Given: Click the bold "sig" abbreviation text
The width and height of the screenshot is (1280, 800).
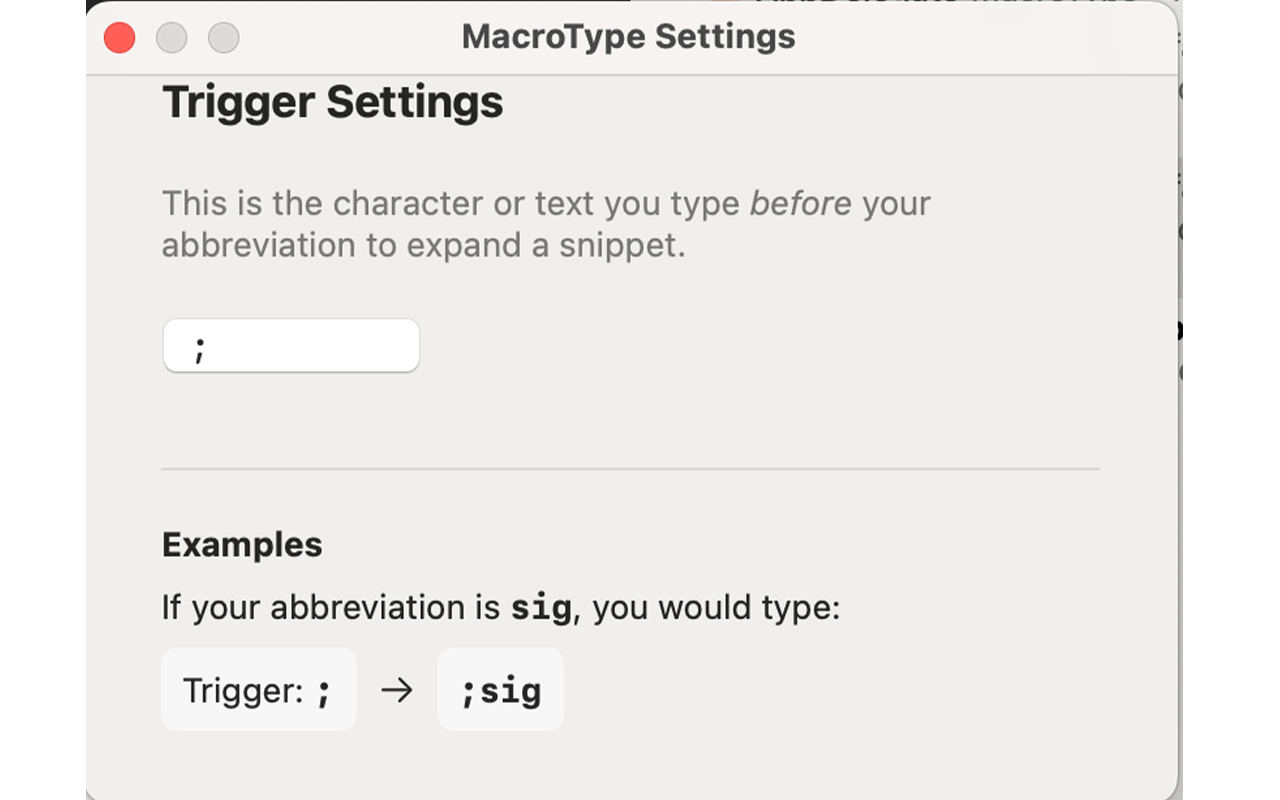Looking at the screenshot, I should (540, 607).
